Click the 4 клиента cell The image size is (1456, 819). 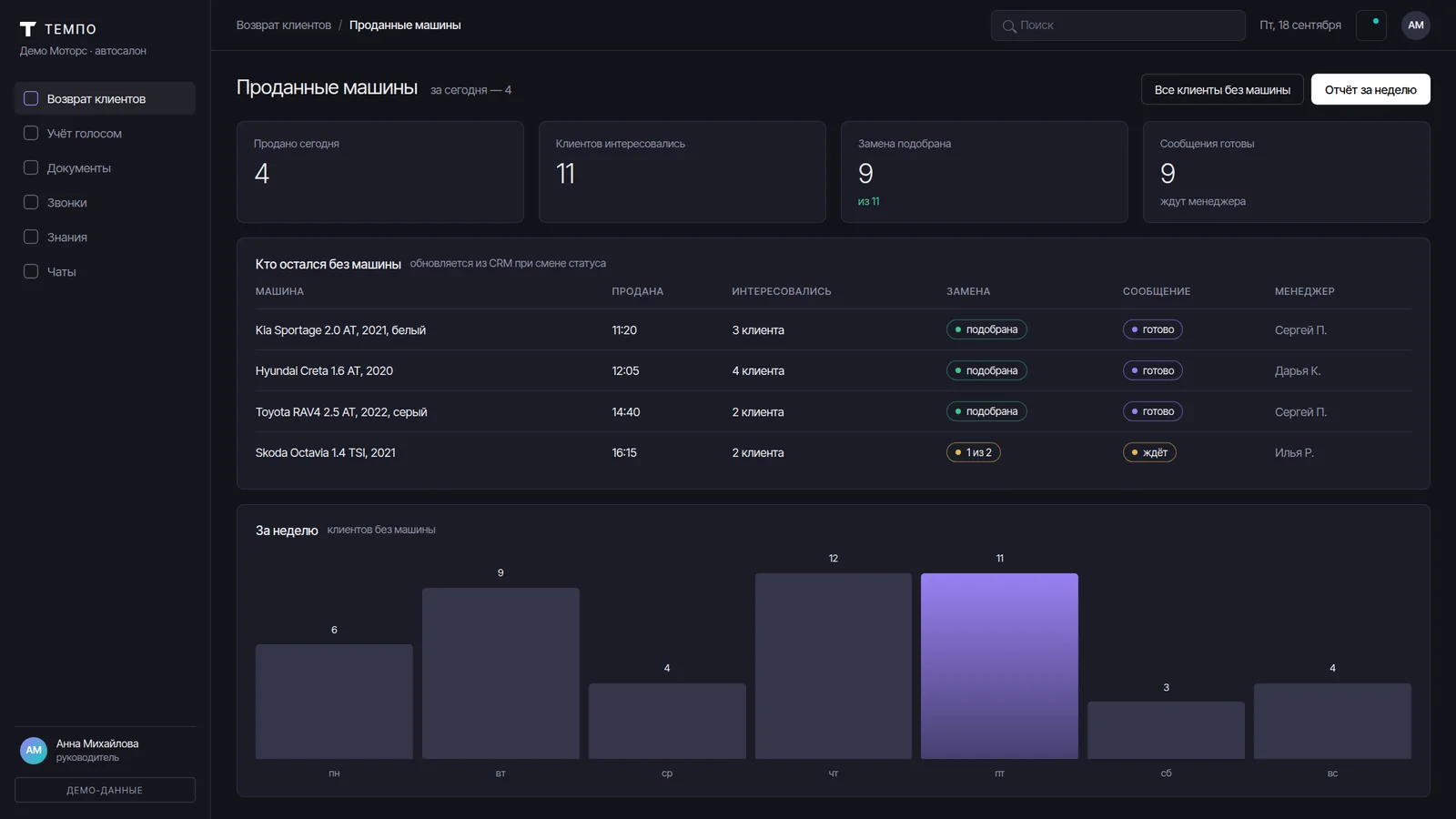tap(758, 371)
